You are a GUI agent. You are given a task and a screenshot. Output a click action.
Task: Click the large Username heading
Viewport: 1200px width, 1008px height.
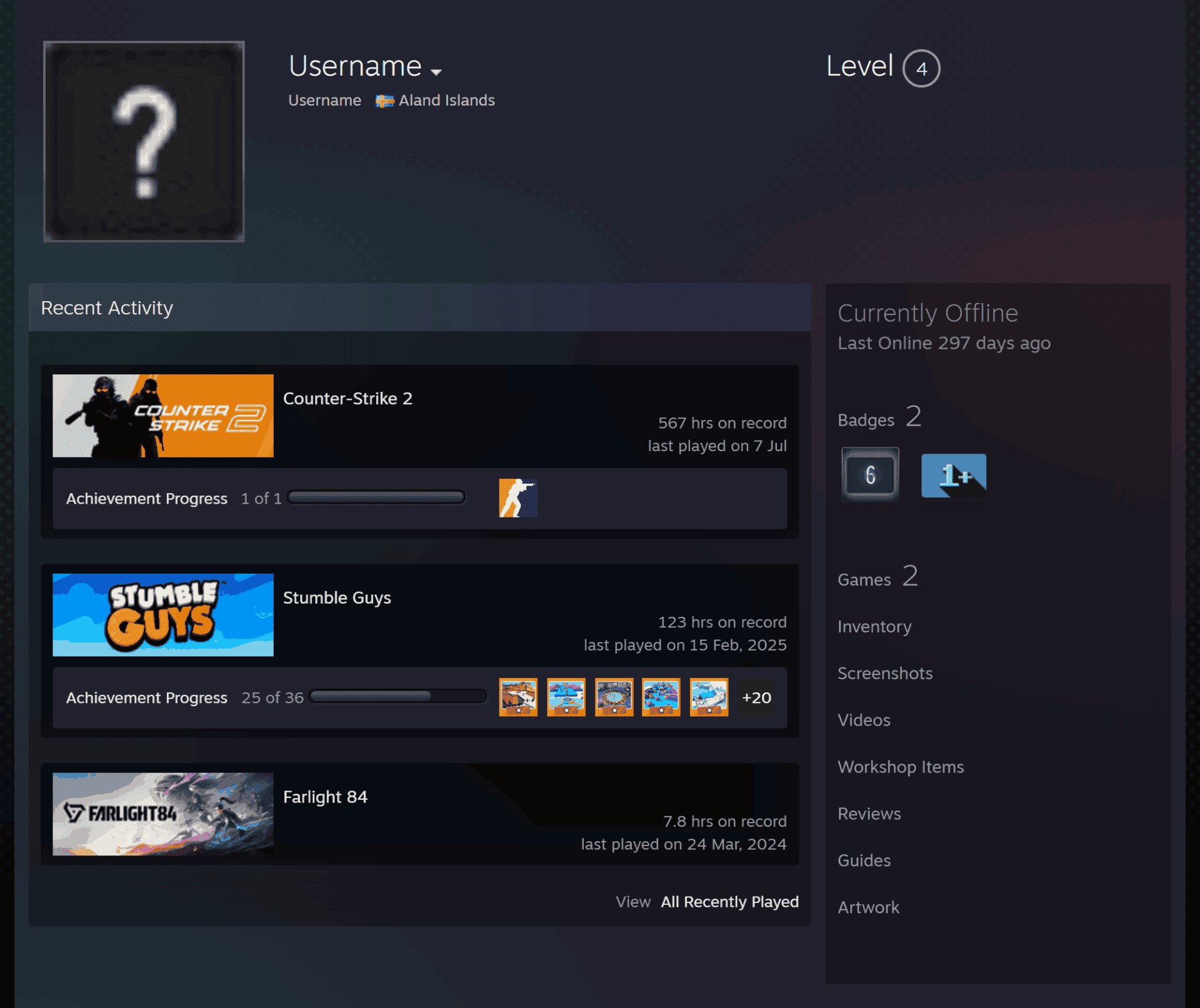click(355, 66)
